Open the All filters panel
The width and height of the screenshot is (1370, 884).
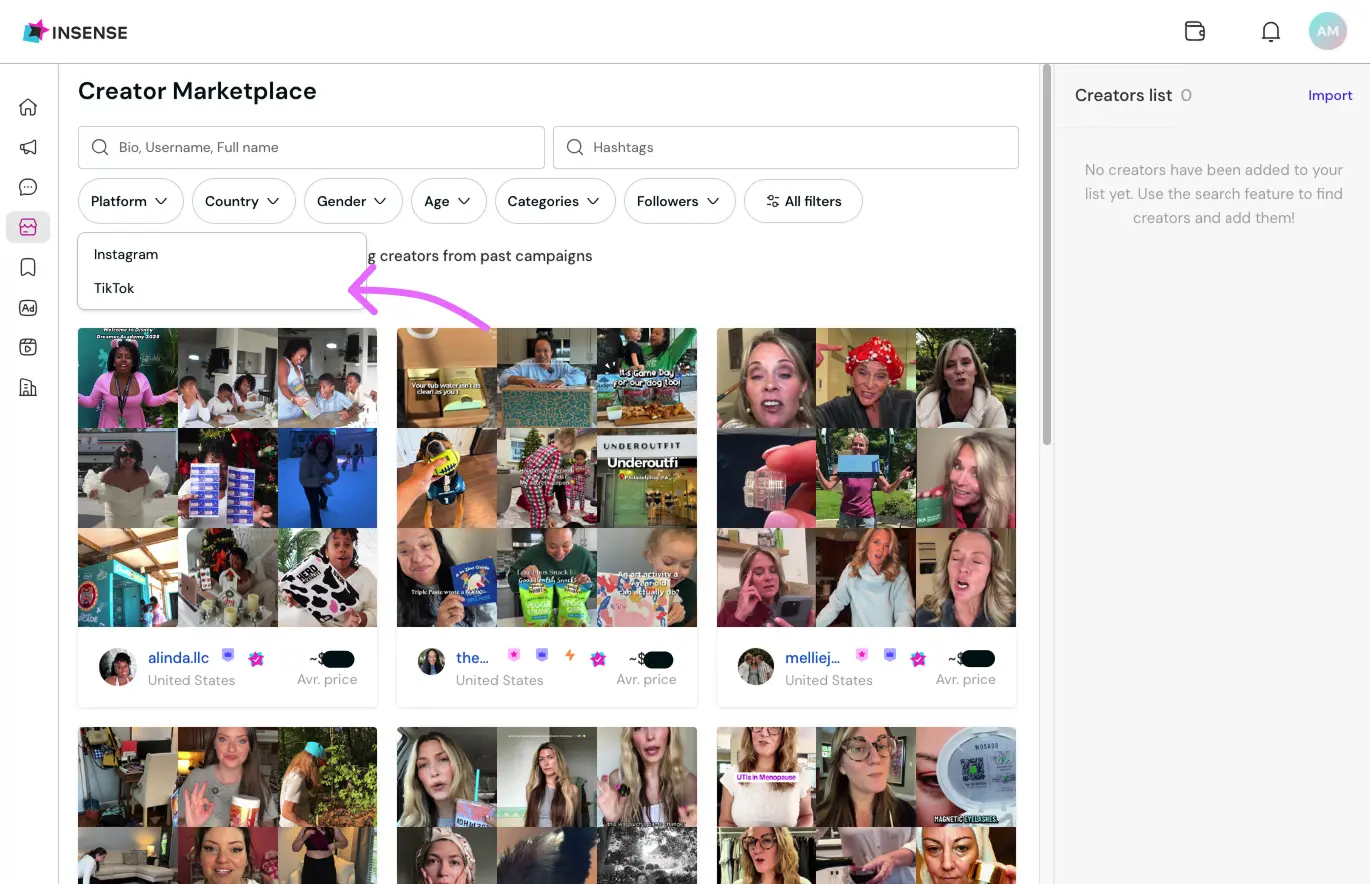803,201
